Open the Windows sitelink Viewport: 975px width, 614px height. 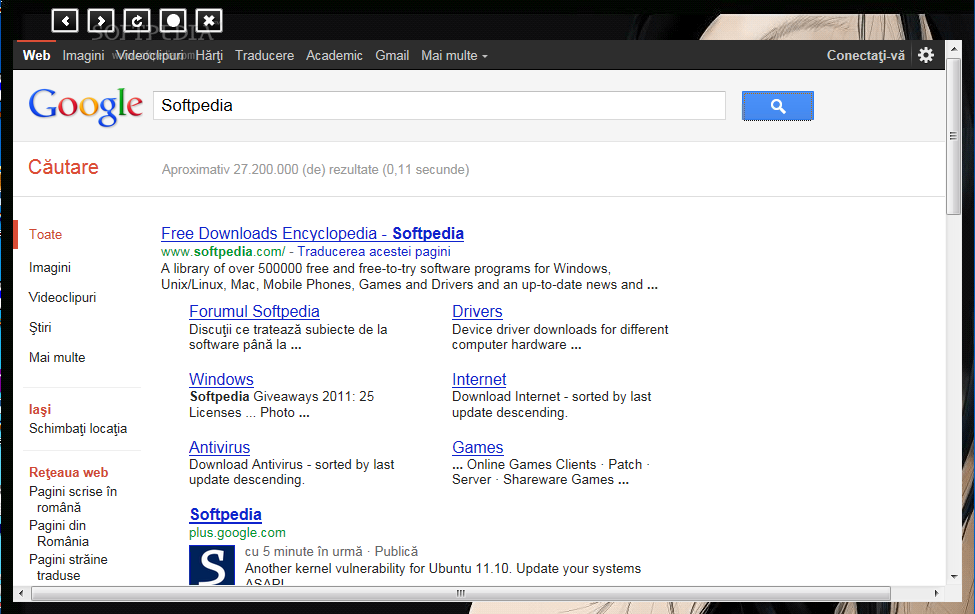point(221,379)
